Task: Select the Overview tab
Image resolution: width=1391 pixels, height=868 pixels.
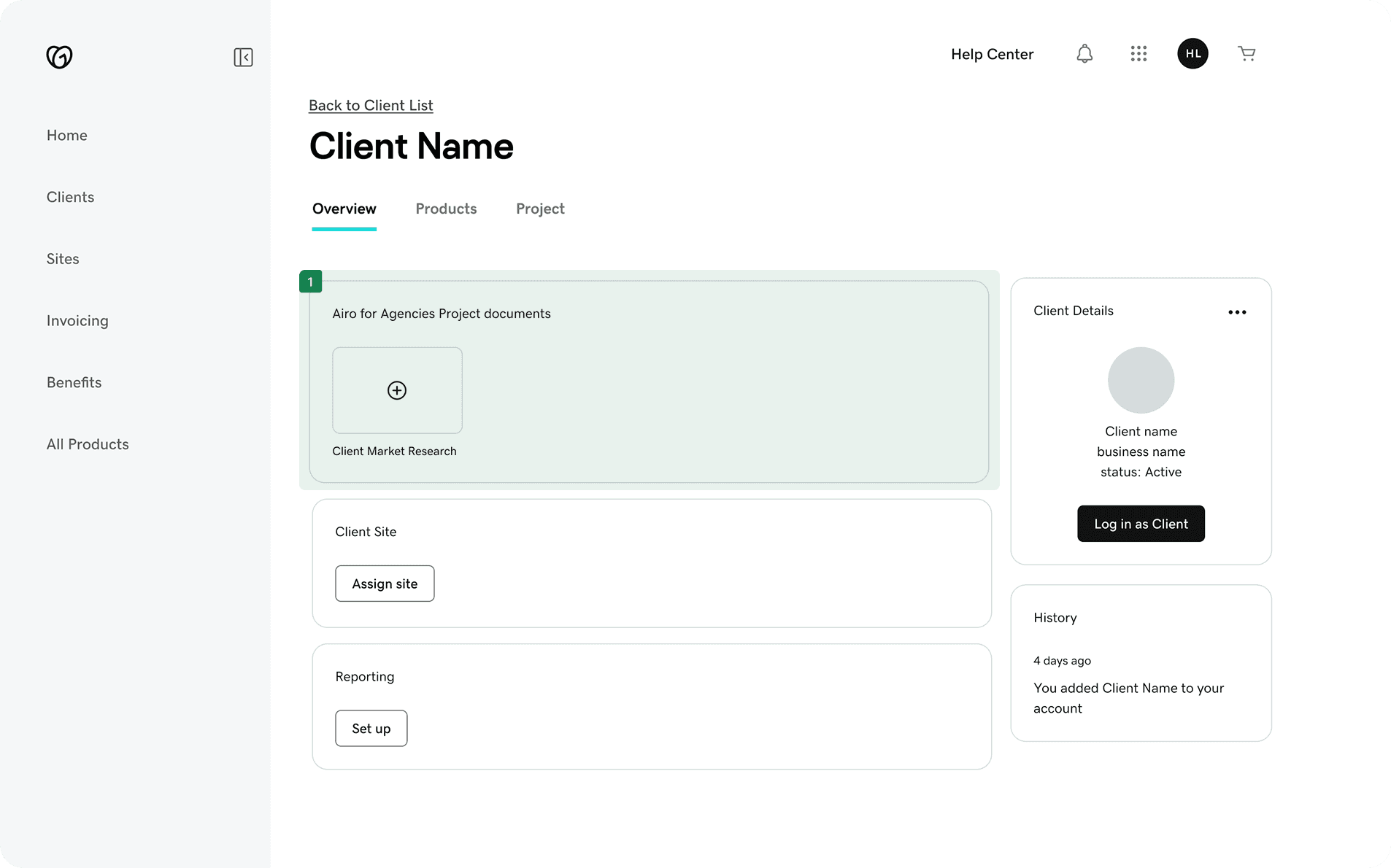Action: click(x=344, y=209)
